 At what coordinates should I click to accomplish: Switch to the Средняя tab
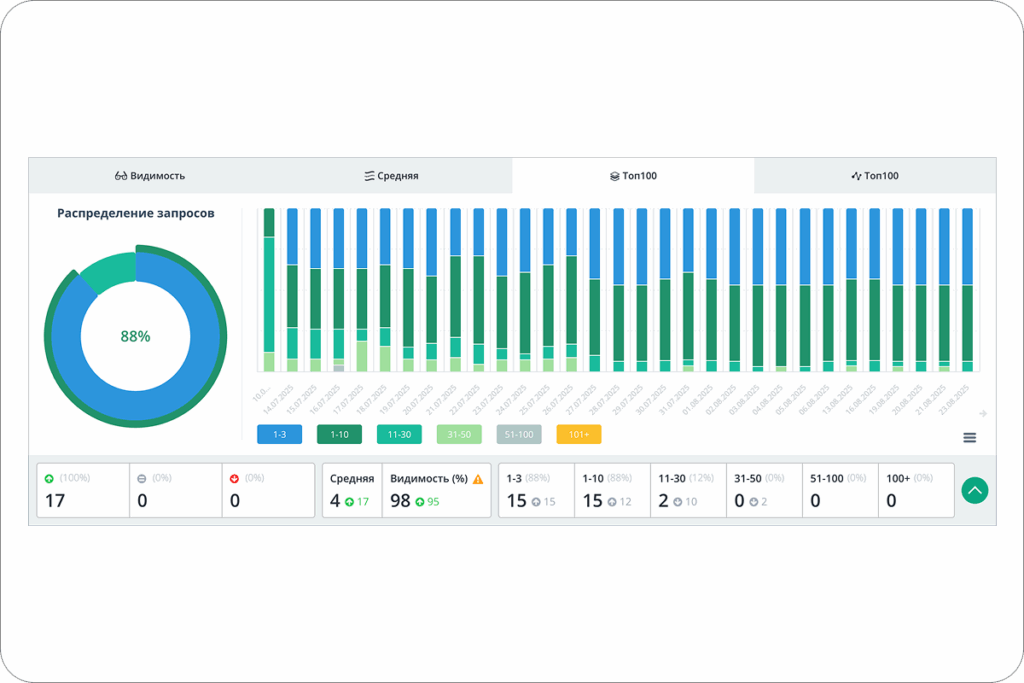tap(391, 176)
